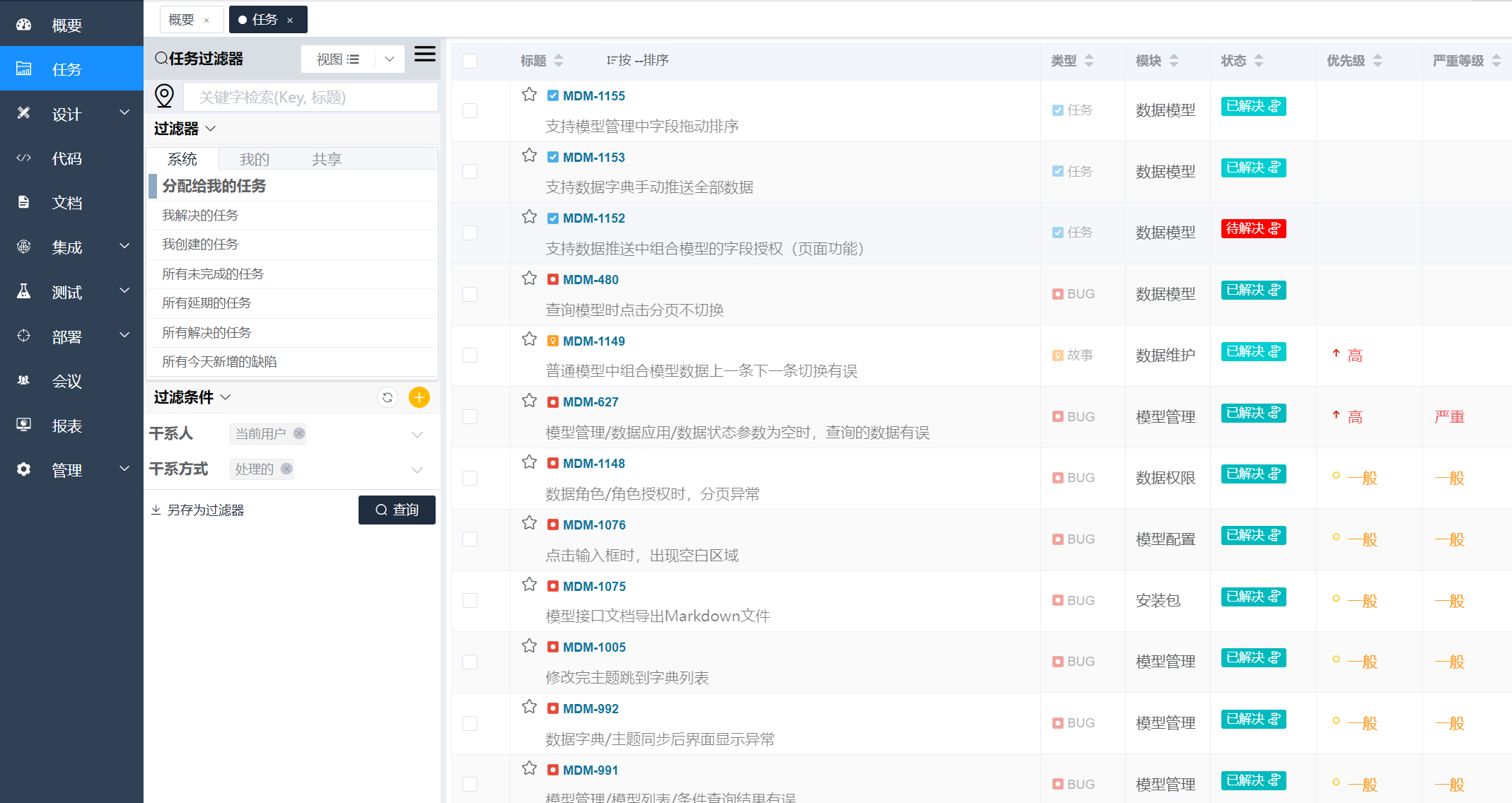Click the location pin icon beside keyword search
This screenshot has height=803, width=1512.
[x=164, y=96]
